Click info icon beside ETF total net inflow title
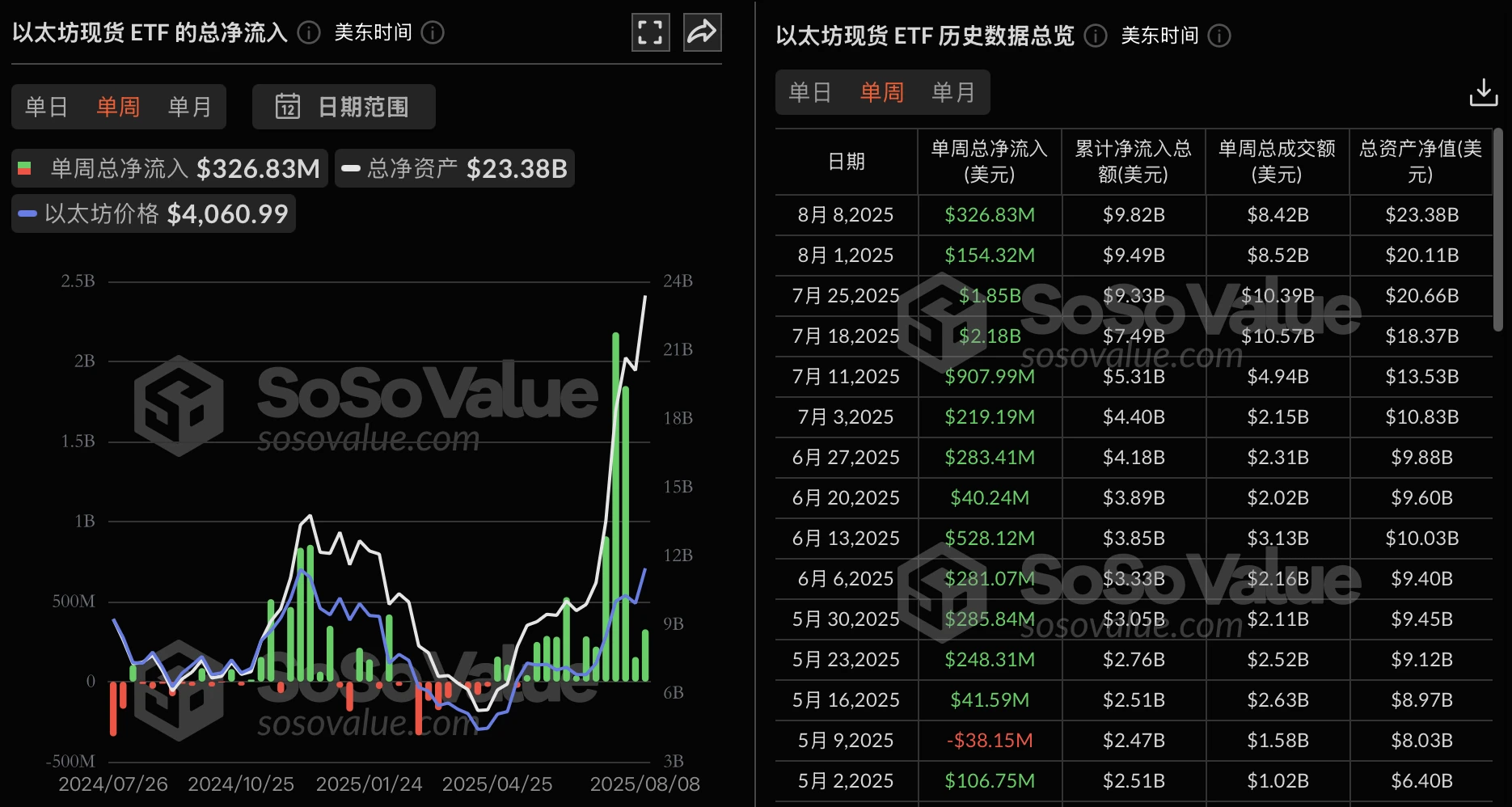 tap(309, 33)
